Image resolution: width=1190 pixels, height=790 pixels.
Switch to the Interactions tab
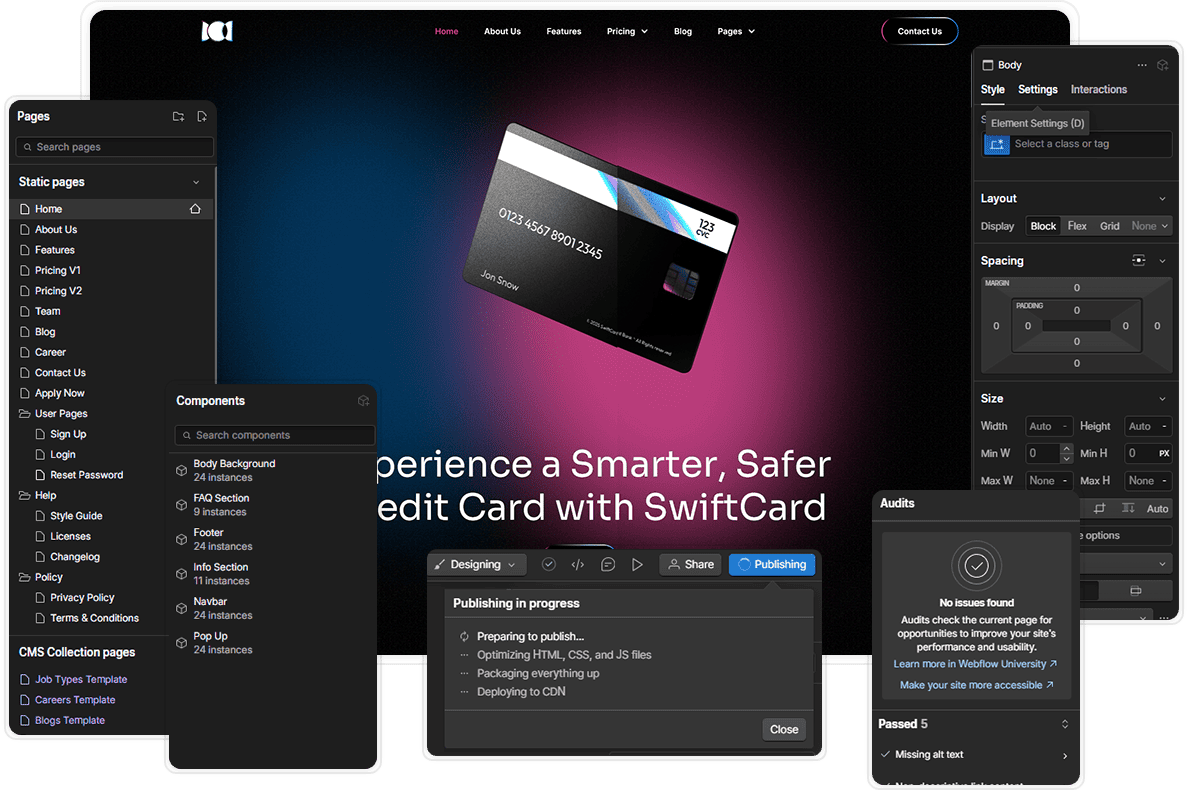click(x=1098, y=90)
